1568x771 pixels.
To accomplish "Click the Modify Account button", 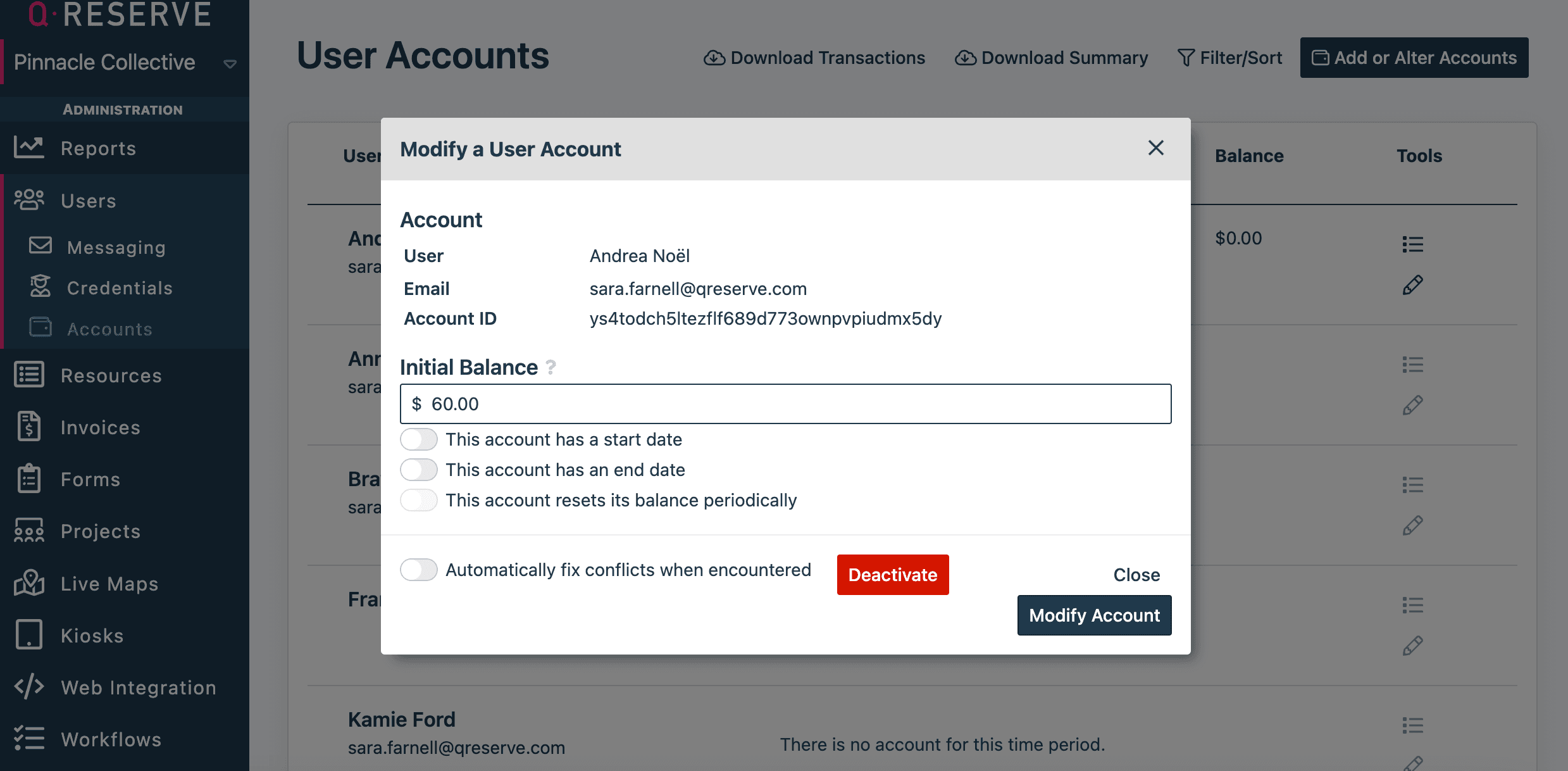I will 1094,615.
